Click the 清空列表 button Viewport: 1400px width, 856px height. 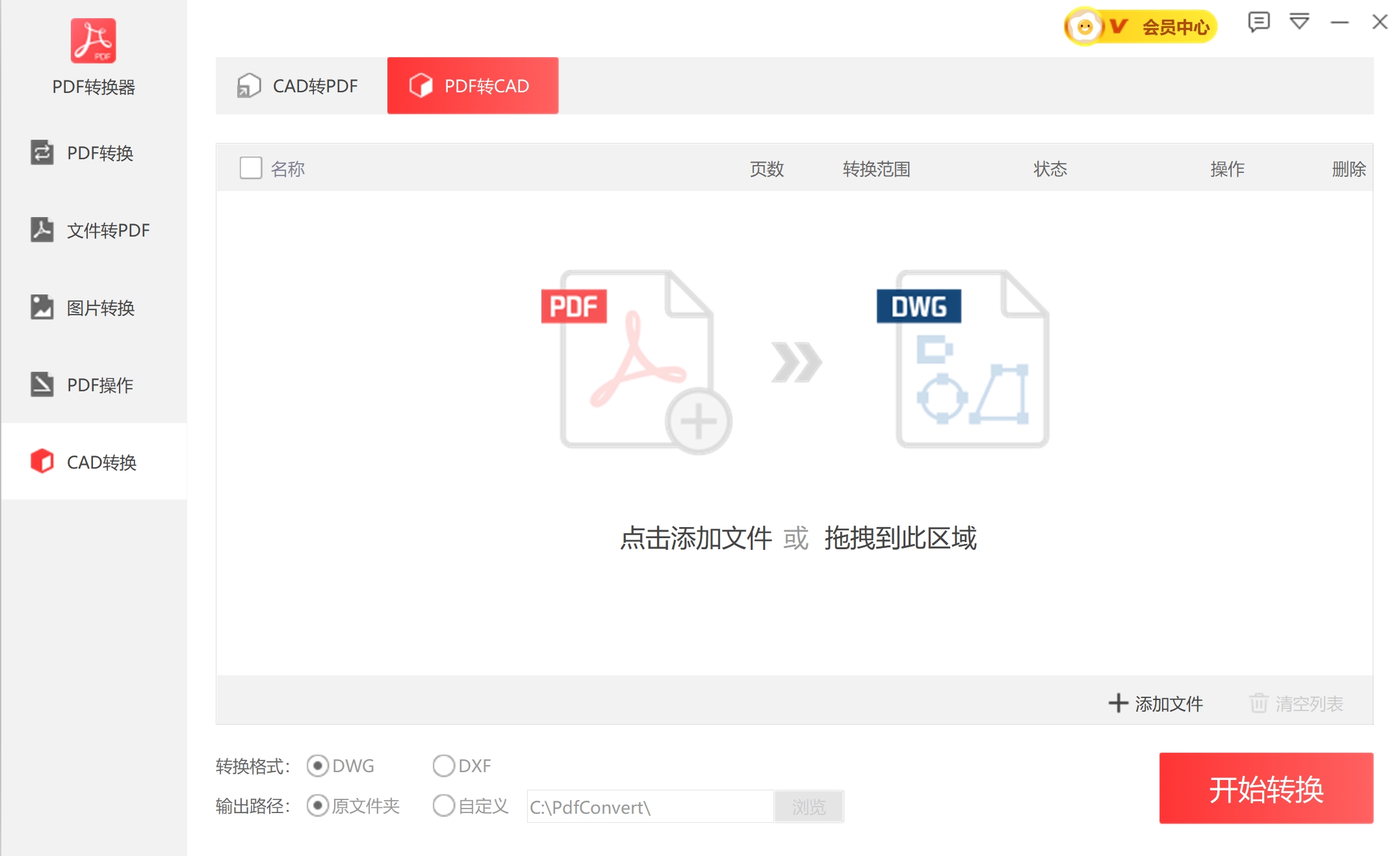click(x=1297, y=703)
